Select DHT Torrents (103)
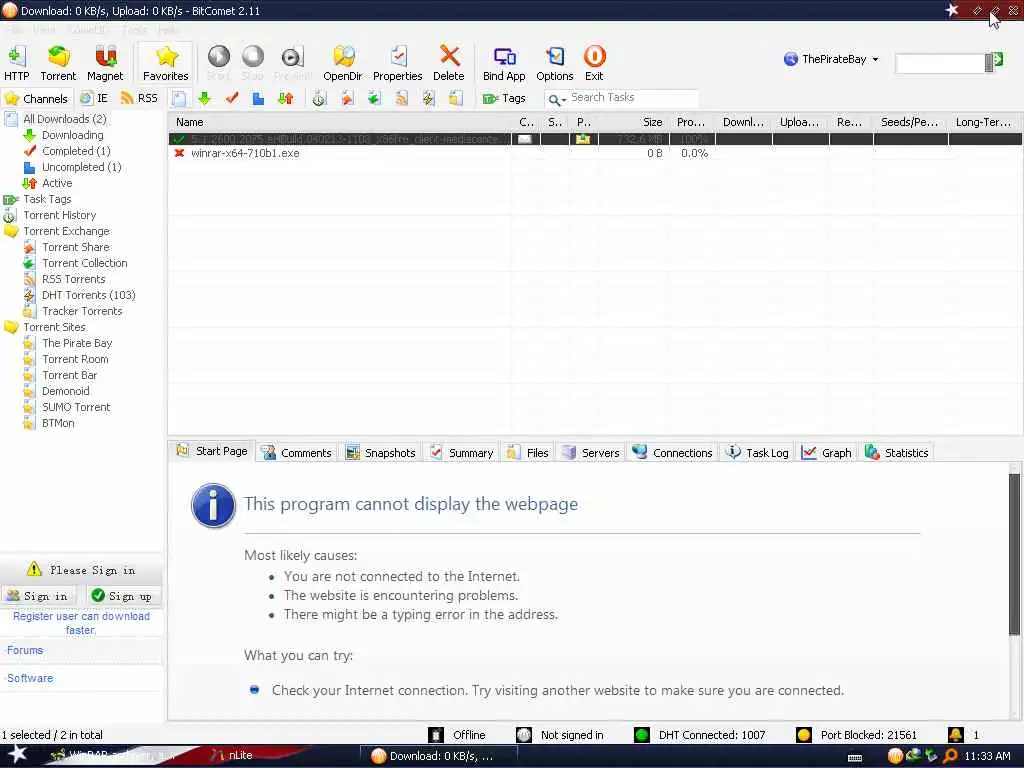This screenshot has width=1024, height=768. point(89,295)
